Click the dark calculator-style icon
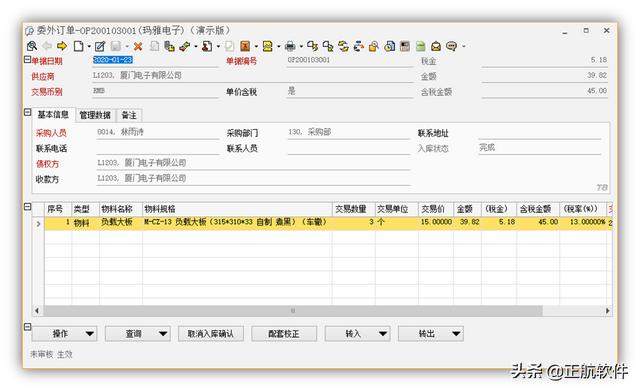Screen dimensions: 640x391 point(405,46)
